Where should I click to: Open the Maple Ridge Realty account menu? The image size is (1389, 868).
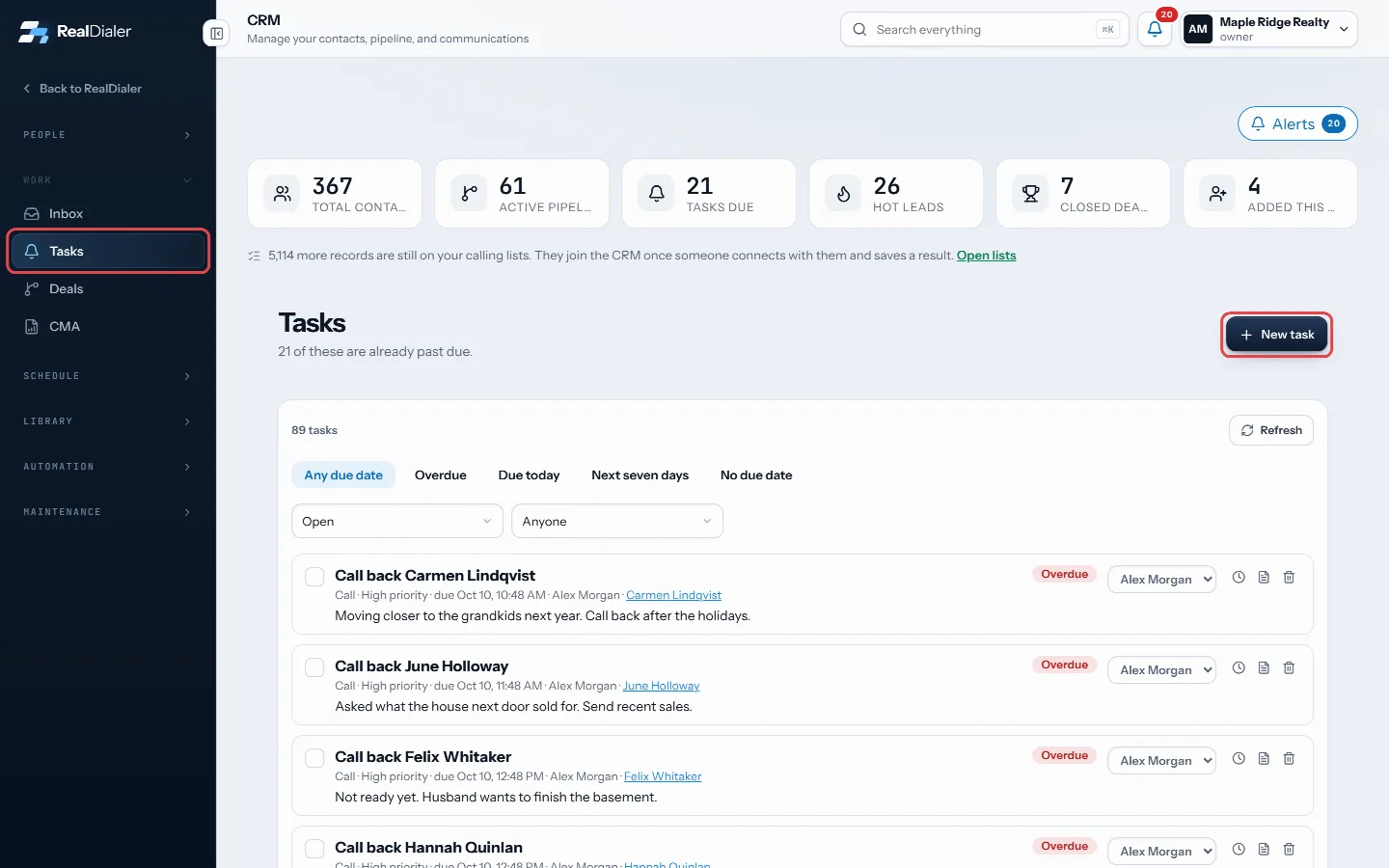coord(1269,29)
